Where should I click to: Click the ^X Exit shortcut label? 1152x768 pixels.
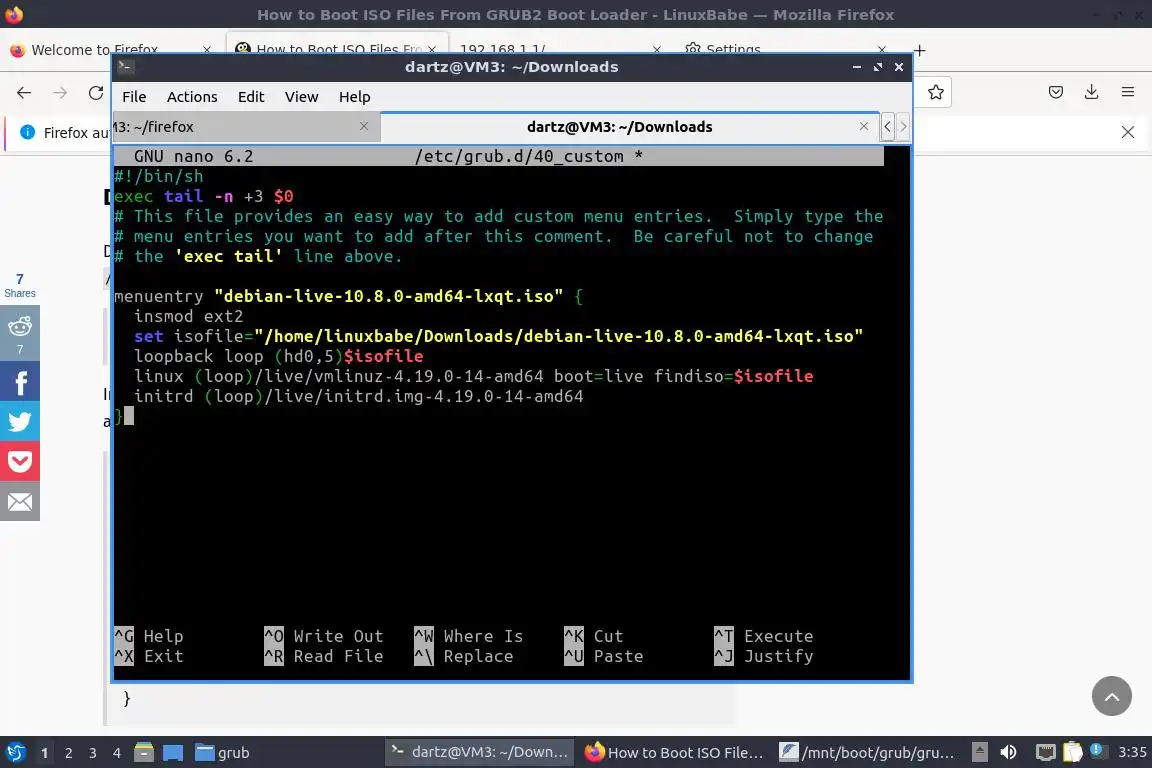[x=149, y=656]
